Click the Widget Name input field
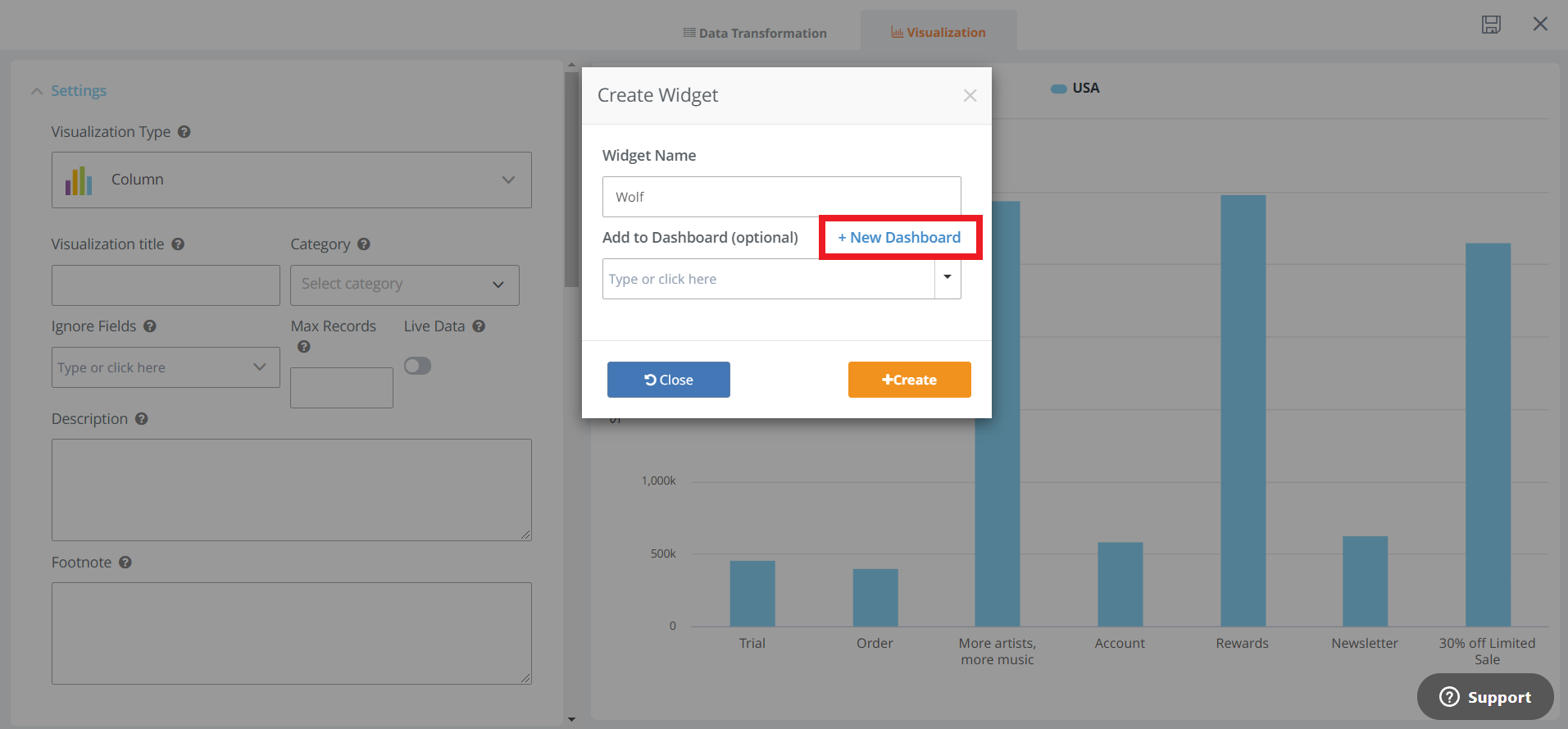This screenshot has height=729, width=1568. tap(781, 197)
